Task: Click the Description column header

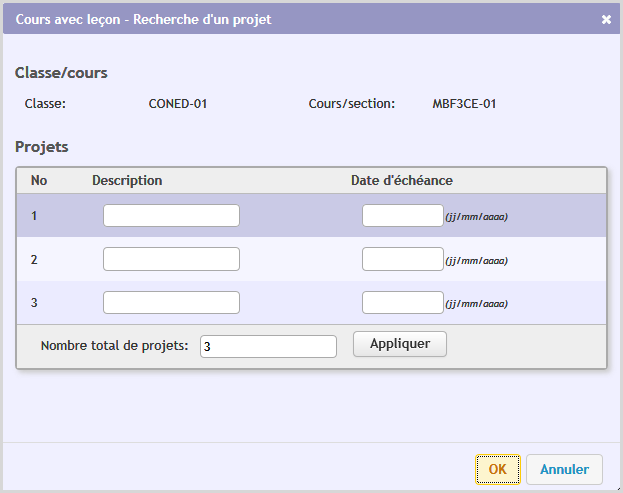Action: pyautogui.click(x=127, y=181)
